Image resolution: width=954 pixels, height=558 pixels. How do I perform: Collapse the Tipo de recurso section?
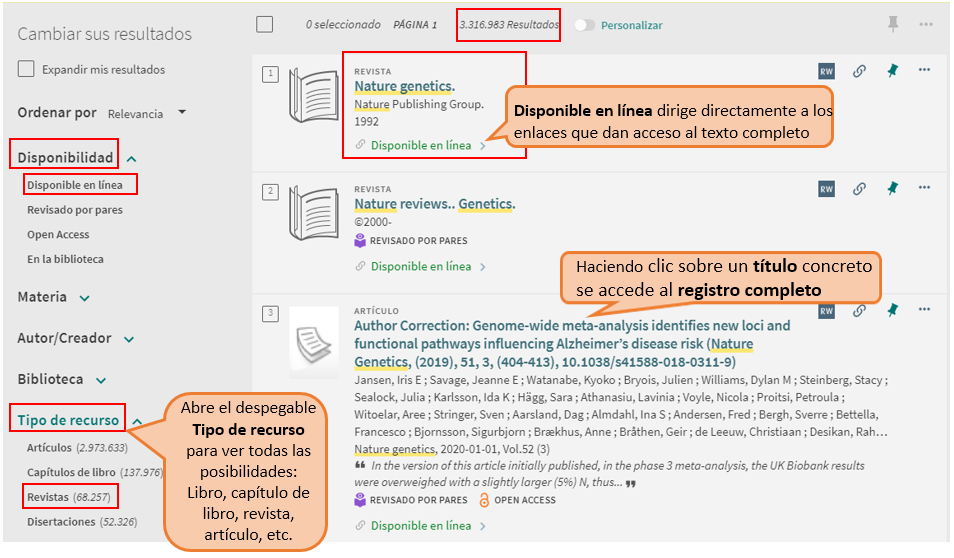[136, 422]
